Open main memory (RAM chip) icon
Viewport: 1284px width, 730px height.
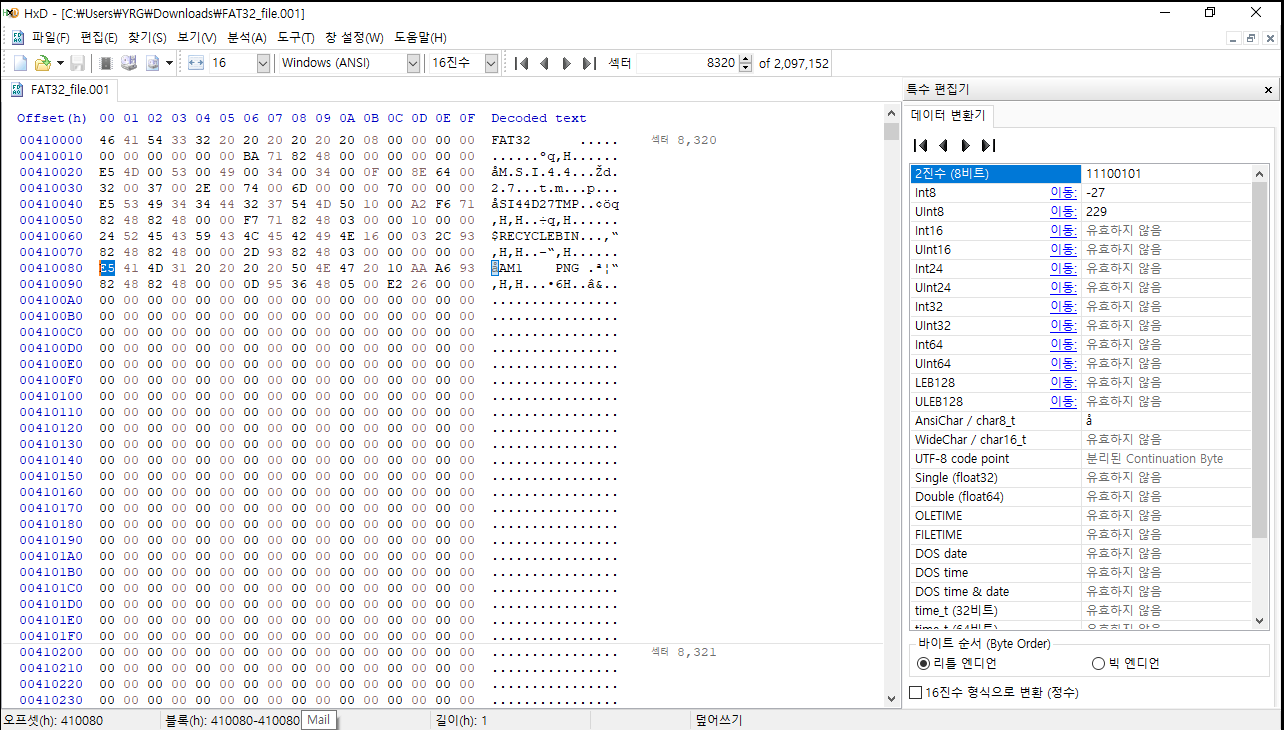pyautogui.click(x=106, y=63)
